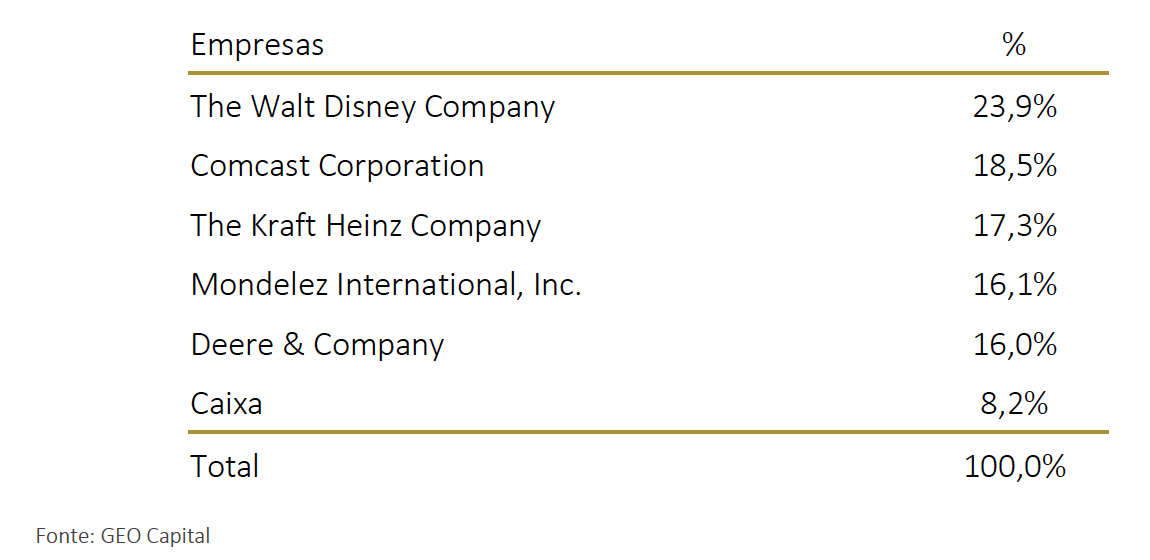Click the 8,2% Caixa value

coord(1014,404)
